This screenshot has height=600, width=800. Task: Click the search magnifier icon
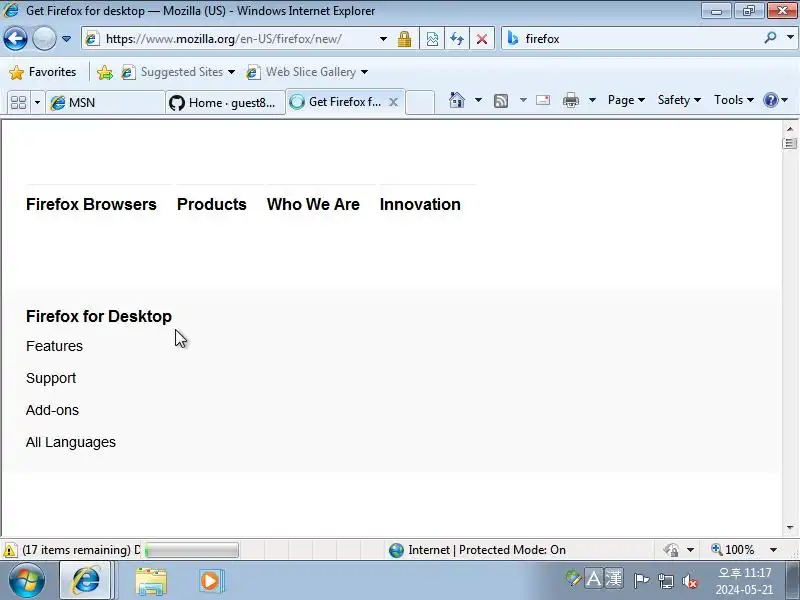coord(770,38)
